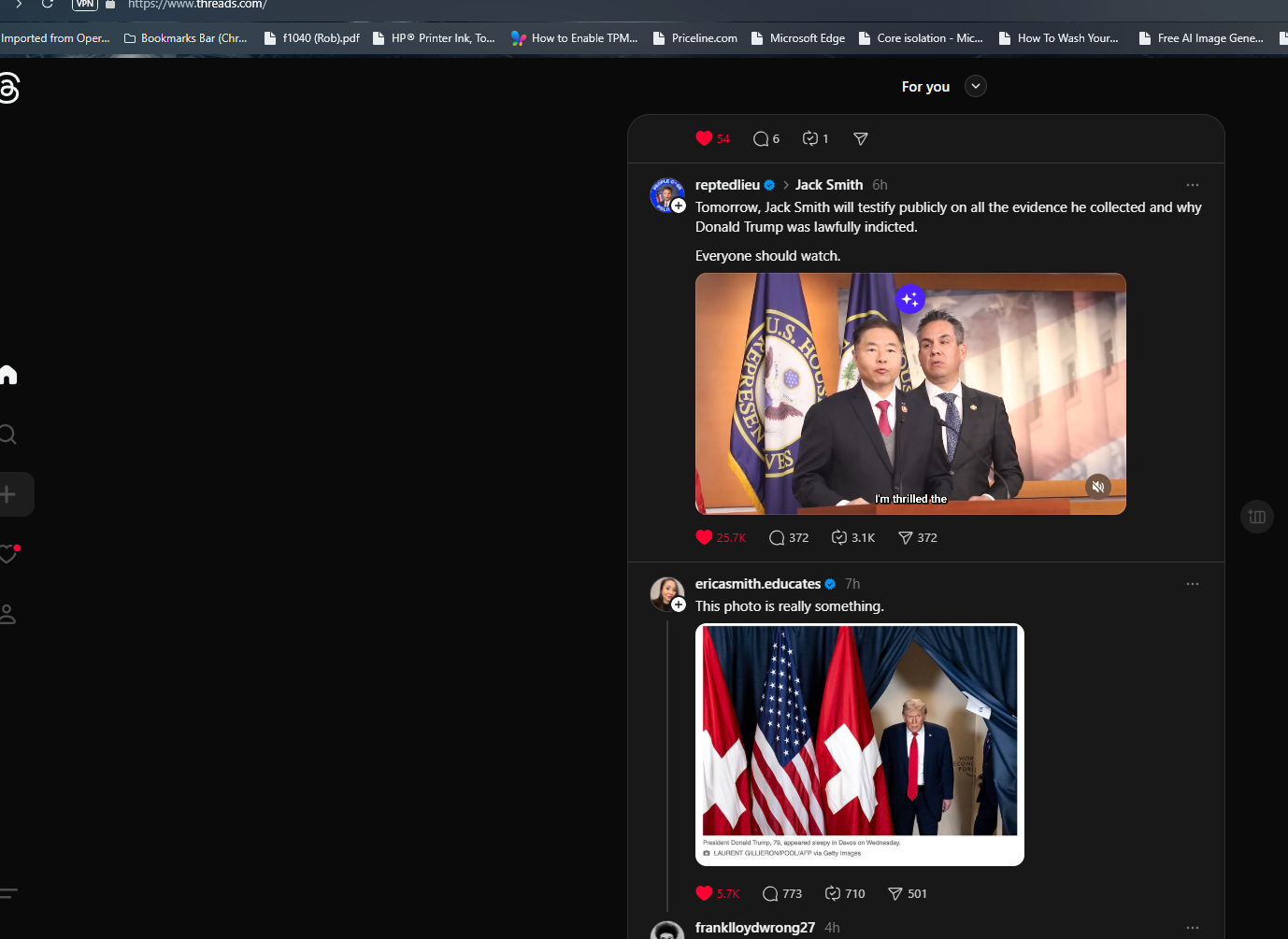Toggle like on ericasmith.educates post

click(x=705, y=893)
